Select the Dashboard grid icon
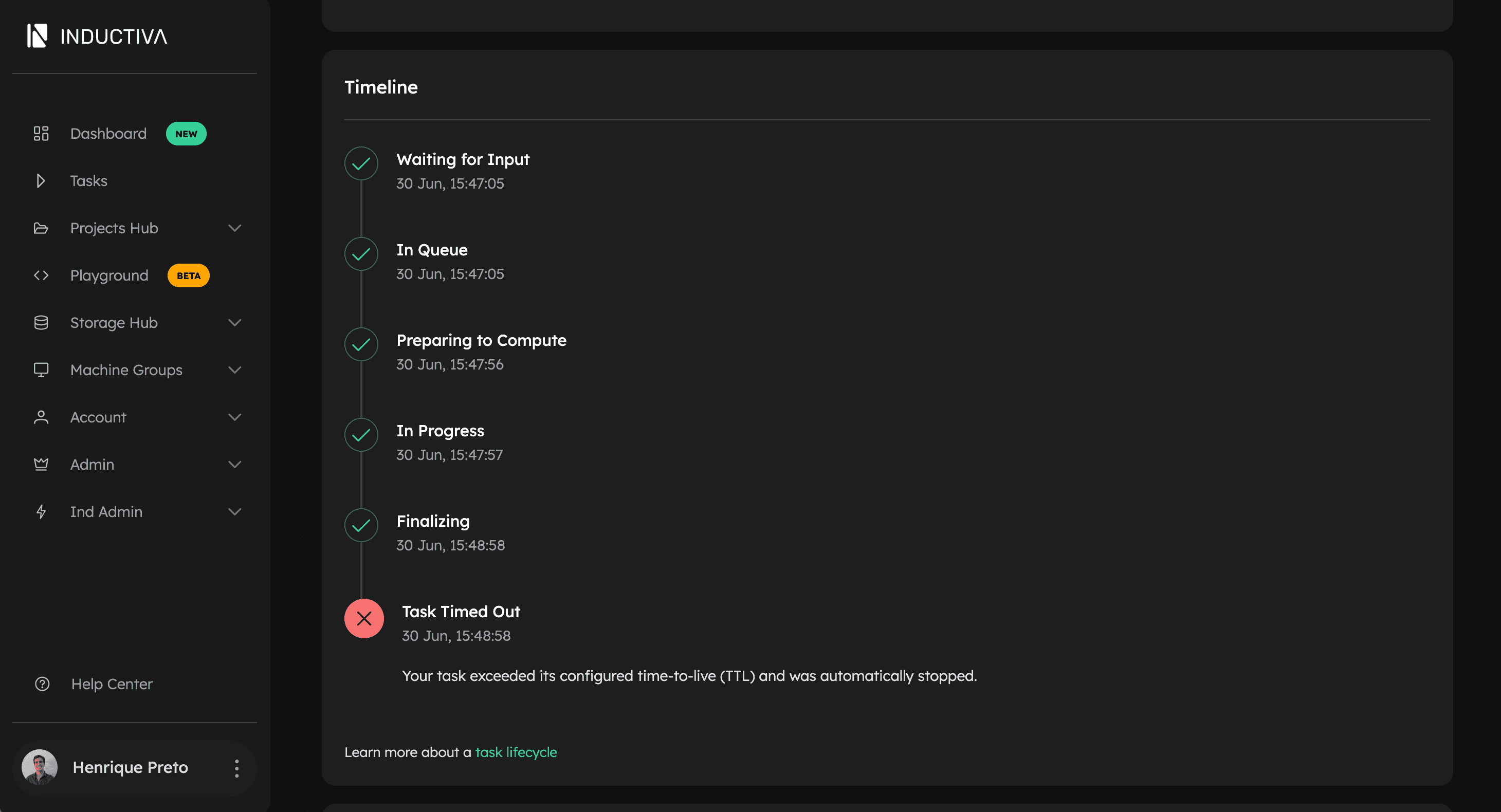The image size is (1501, 812). (41, 134)
